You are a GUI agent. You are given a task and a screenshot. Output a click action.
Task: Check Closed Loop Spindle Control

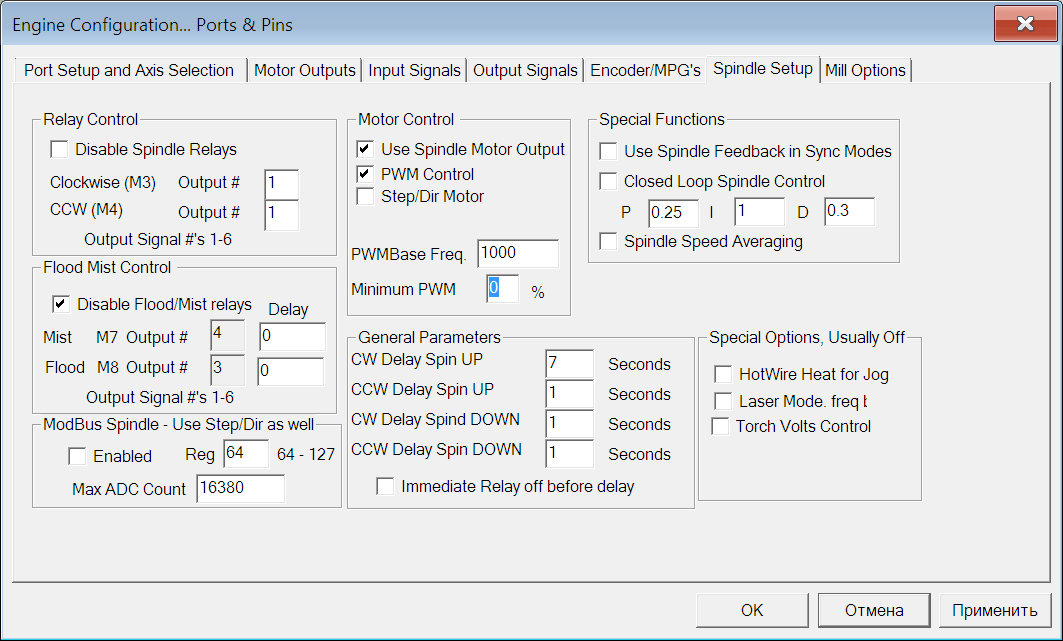click(x=608, y=181)
